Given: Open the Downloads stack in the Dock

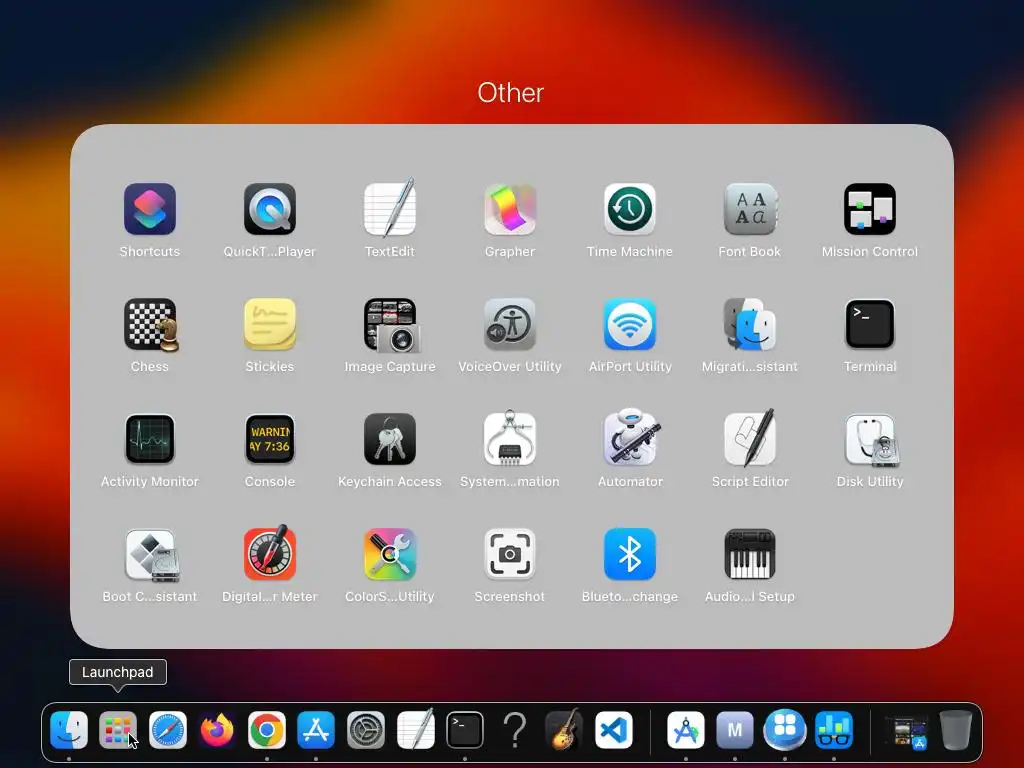Looking at the screenshot, I should 906,731.
